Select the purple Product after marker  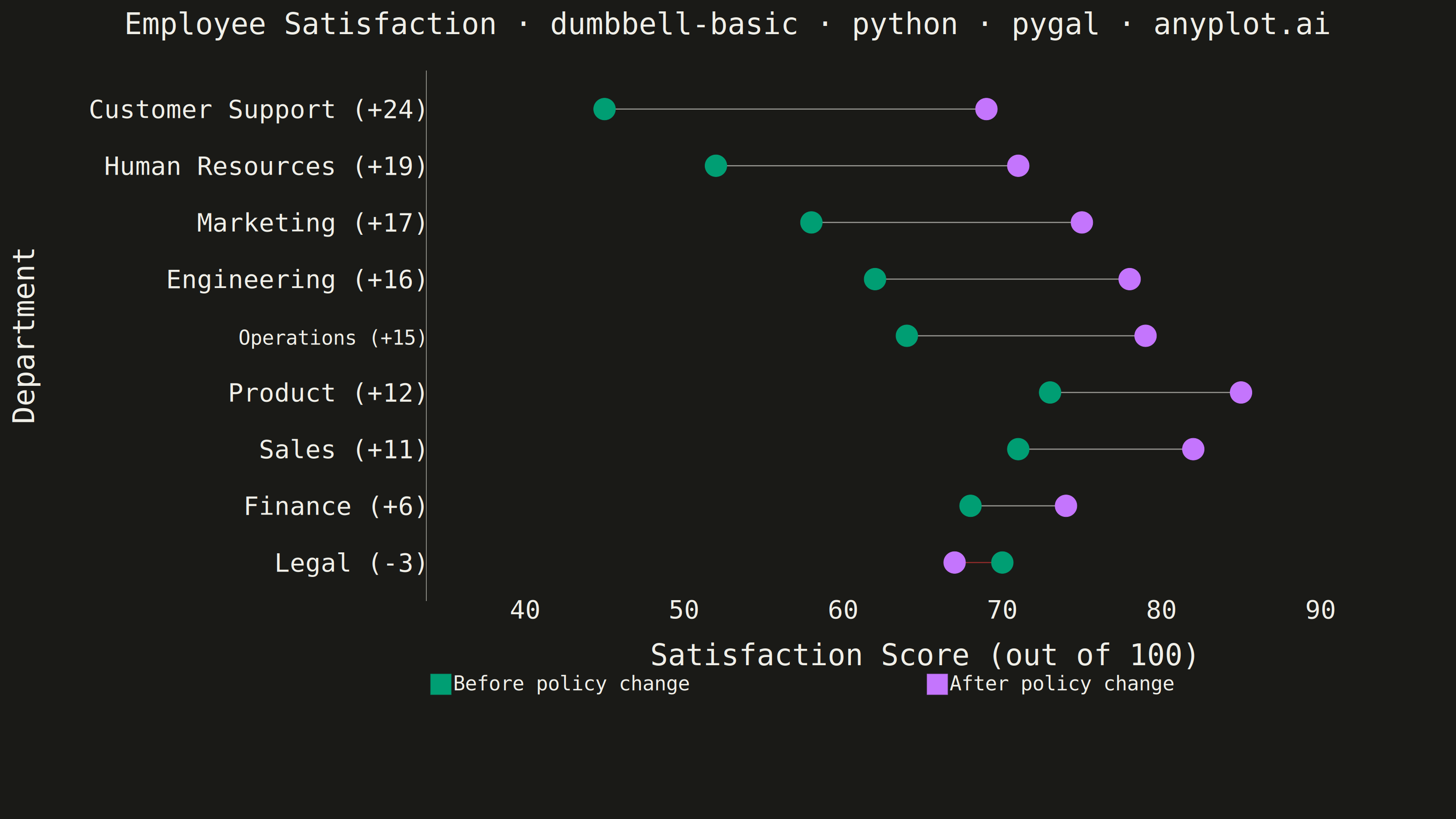(1241, 392)
